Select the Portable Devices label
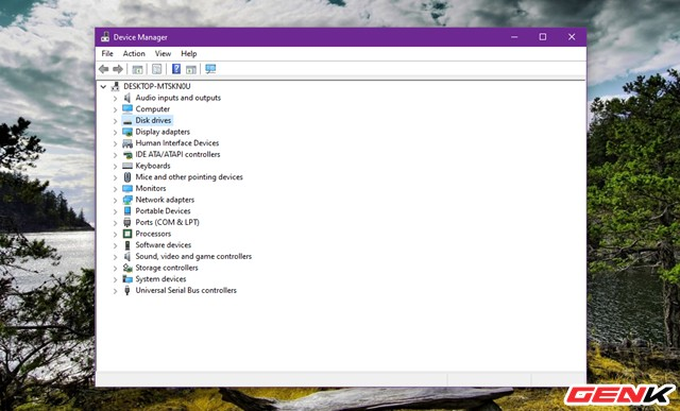 pyautogui.click(x=163, y=211)
